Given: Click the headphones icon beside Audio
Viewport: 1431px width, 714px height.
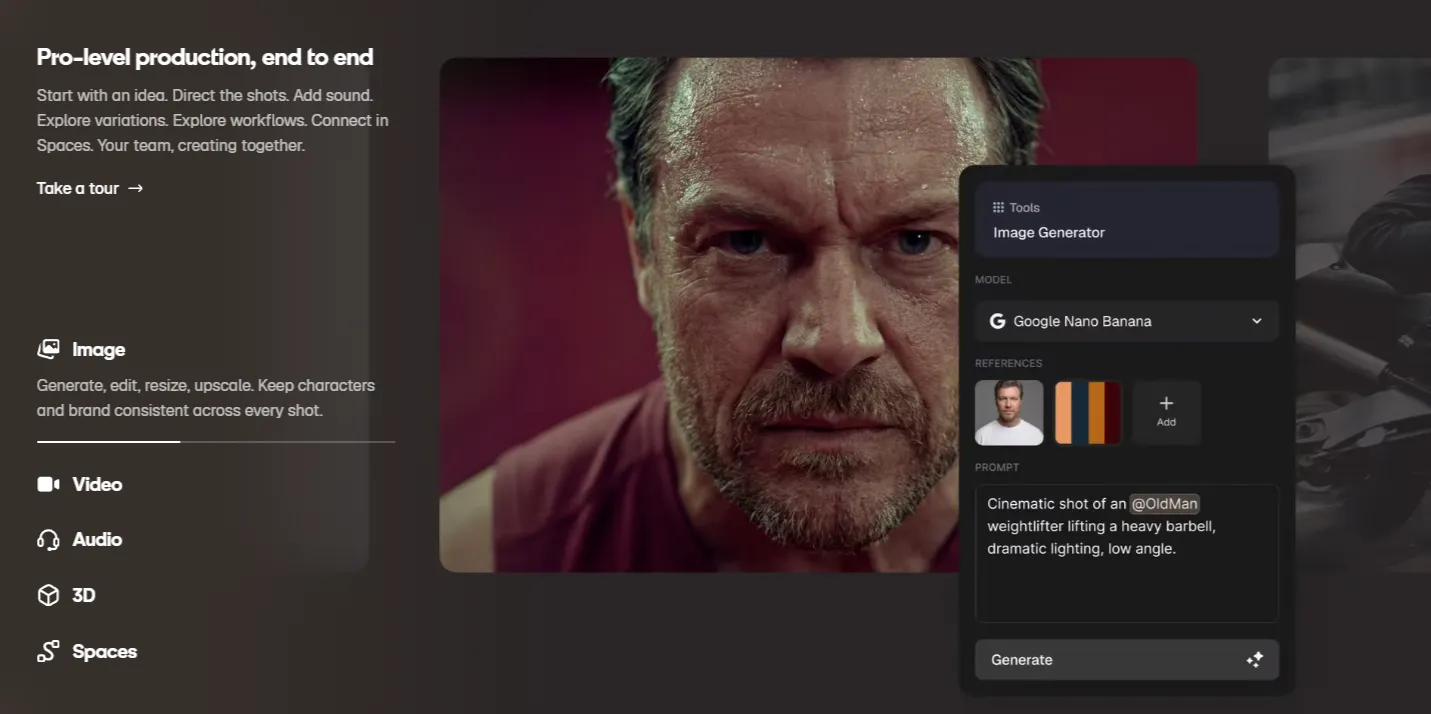Looking at the screenshot, I should 48,540.
